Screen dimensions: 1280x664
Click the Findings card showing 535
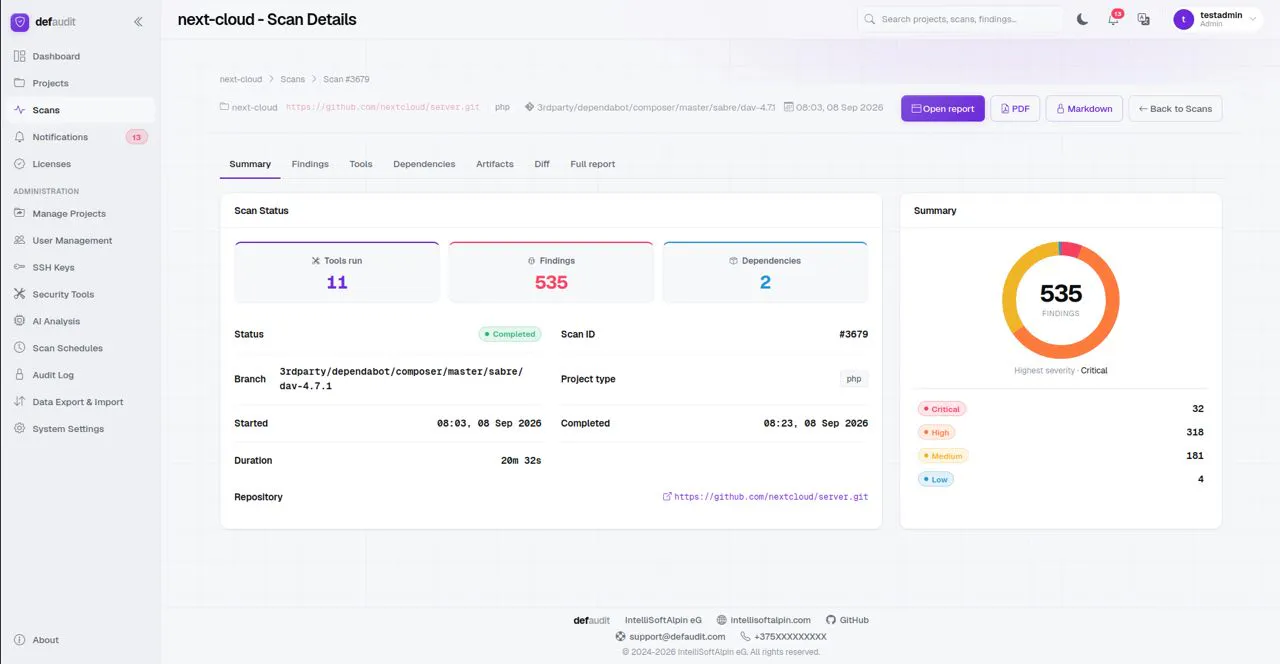click(551, 272)
